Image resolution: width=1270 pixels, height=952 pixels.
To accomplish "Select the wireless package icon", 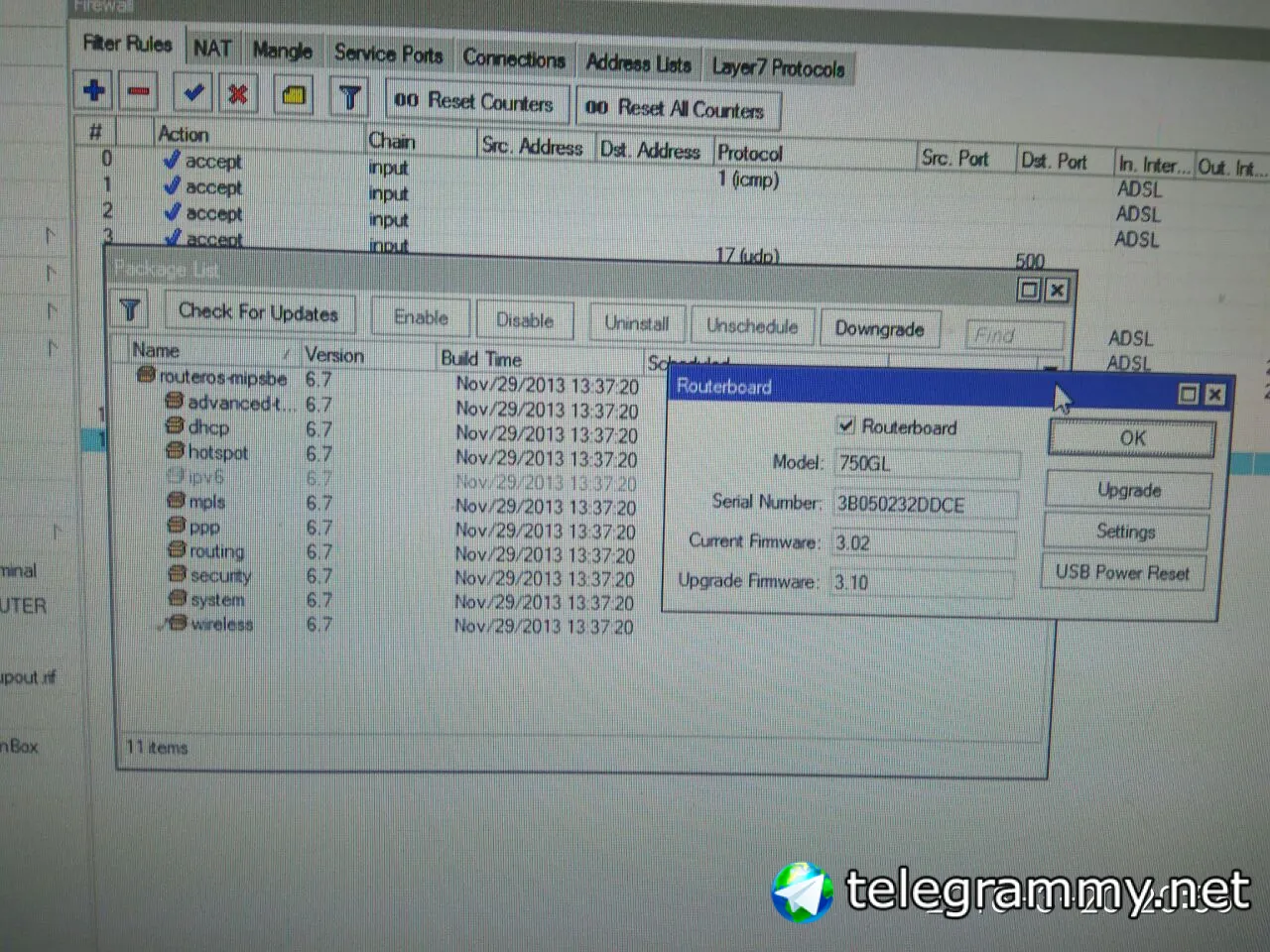I will pyautogui.click(x=178, y=623).
